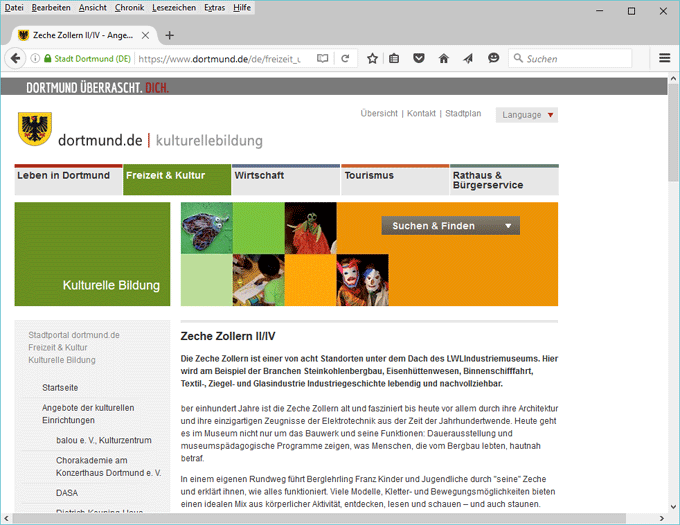Click the vertical scrollbar up arrow

pyautogui.click(x=673, y=79)
